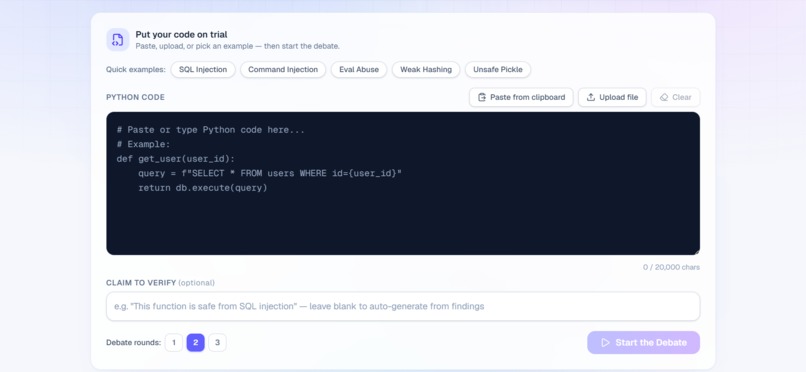Click the 'Quick examples:' label
The height and width of the screenshot is (372, 806).
tap(136, 69)
